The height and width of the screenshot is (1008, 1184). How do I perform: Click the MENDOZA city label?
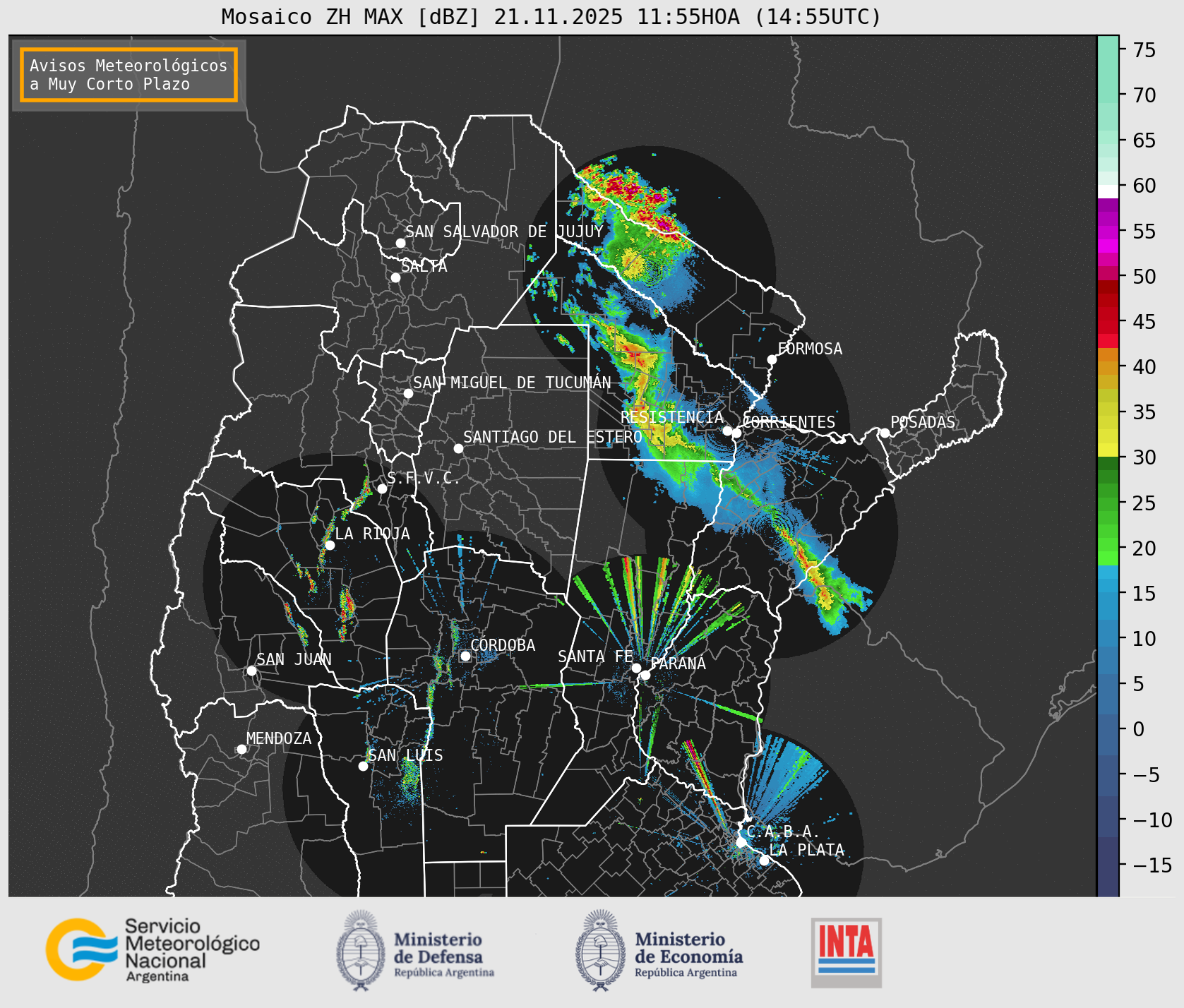[x=279, y=738]
